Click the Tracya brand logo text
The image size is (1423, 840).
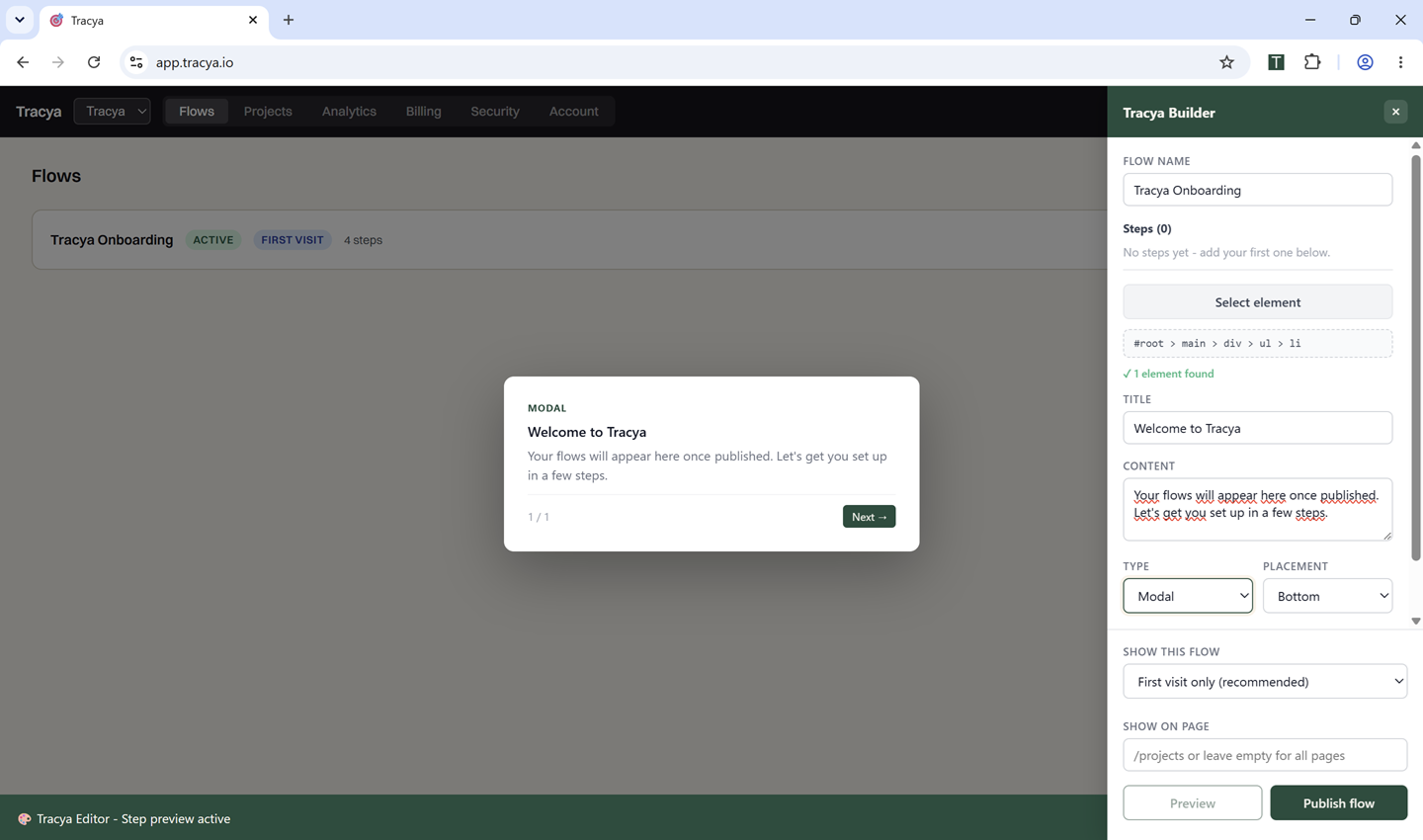tap(39, 111)
